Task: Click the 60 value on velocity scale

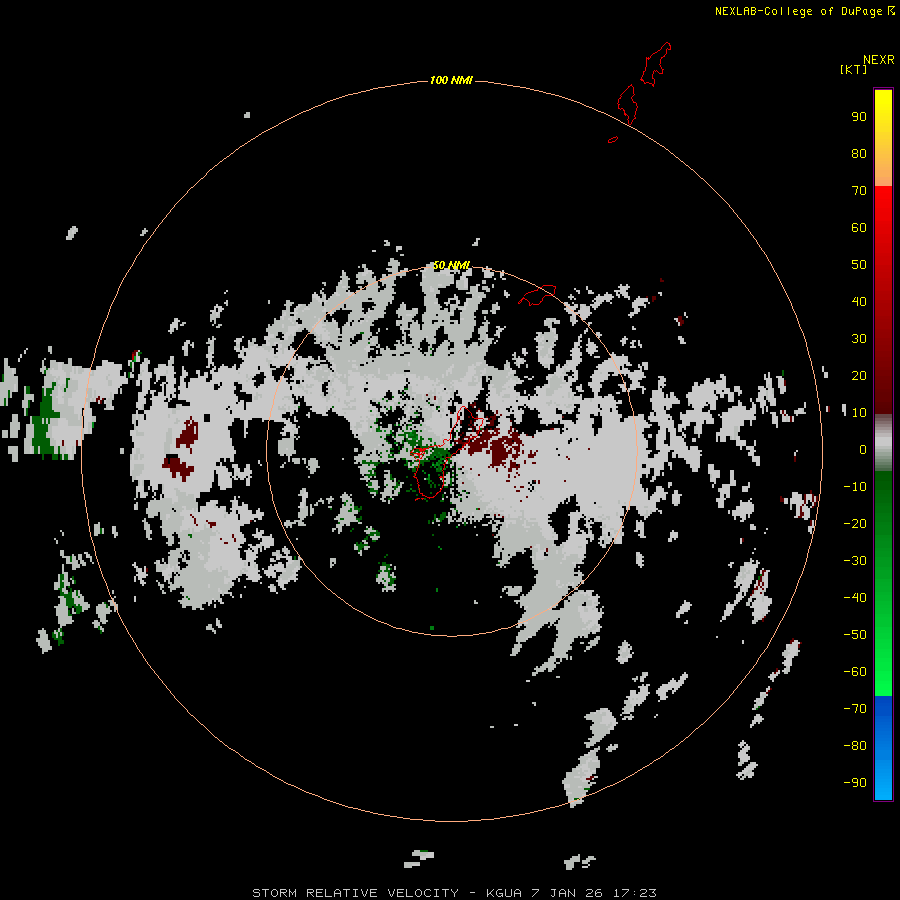Action: pyautogui.click(x=859, y=227)
